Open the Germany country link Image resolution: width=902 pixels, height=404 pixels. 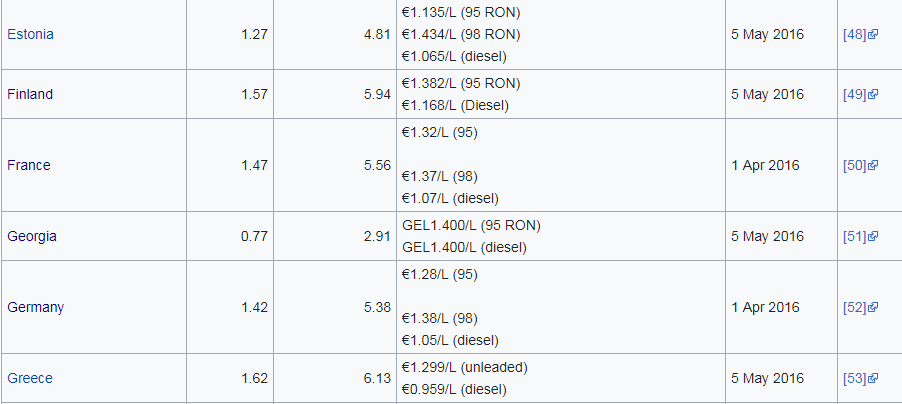click(x=36, y=307)
